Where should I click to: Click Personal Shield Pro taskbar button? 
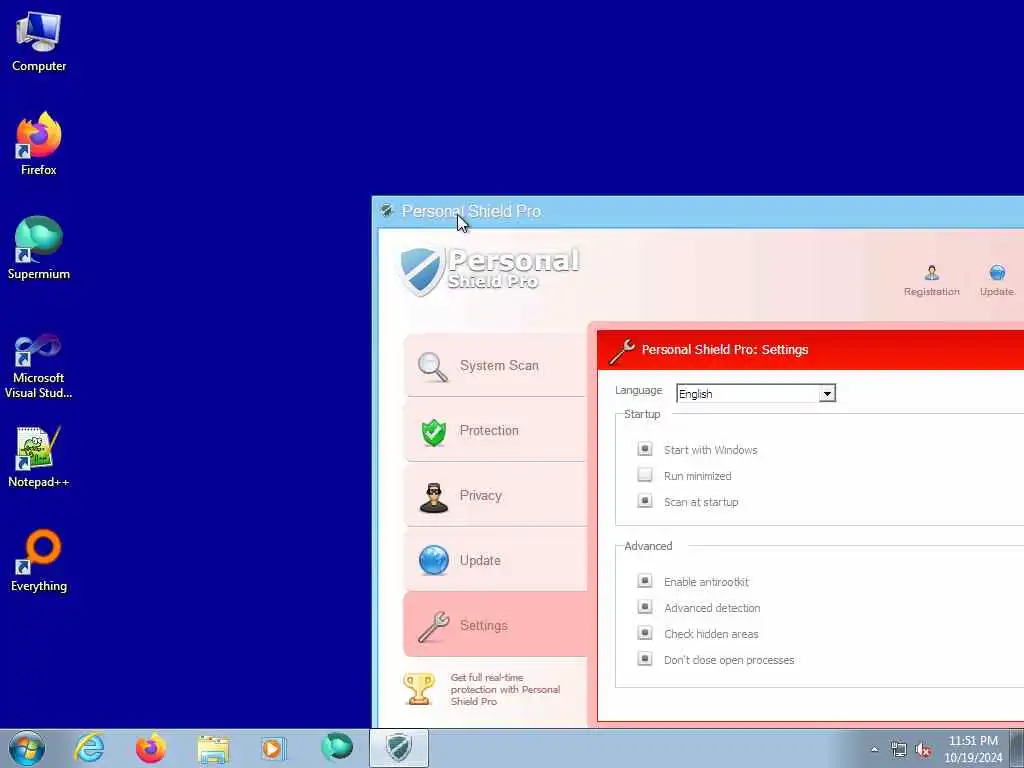click(x=399, y=748)
